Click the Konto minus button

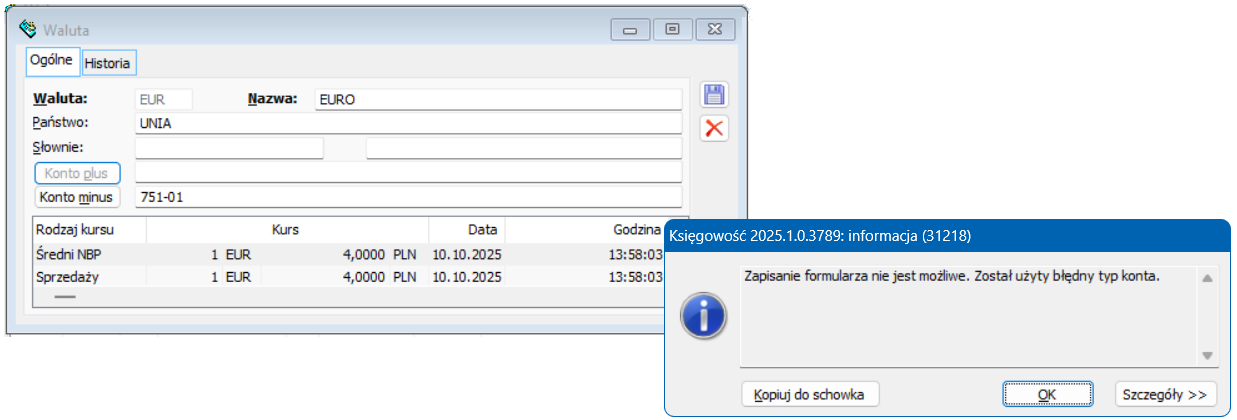tap(77, 197)
